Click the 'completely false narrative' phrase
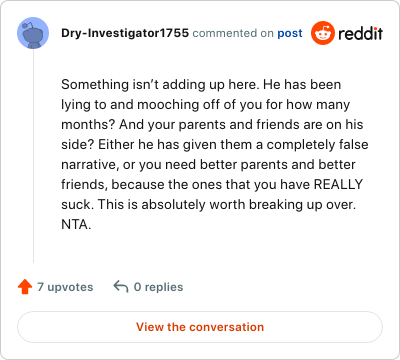The width and height of the screenshot is (400, 360). pyautogui.click(x=215, y=154)
